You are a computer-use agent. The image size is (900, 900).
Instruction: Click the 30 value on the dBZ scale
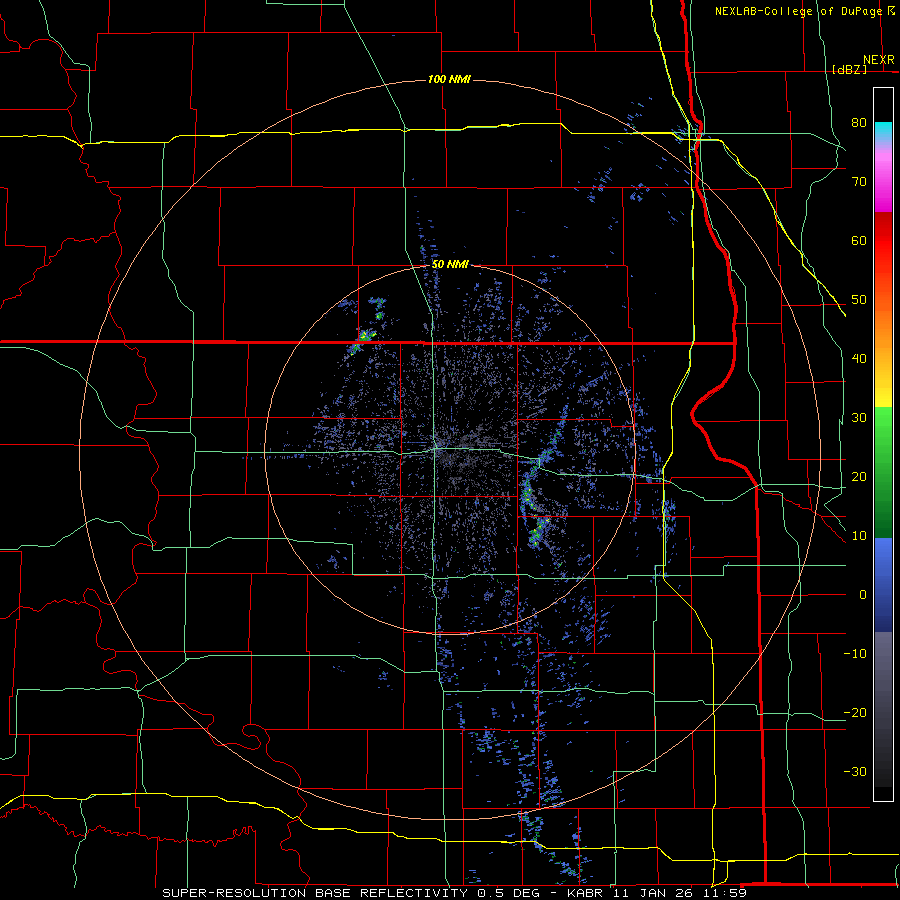(x=859, y=417)
